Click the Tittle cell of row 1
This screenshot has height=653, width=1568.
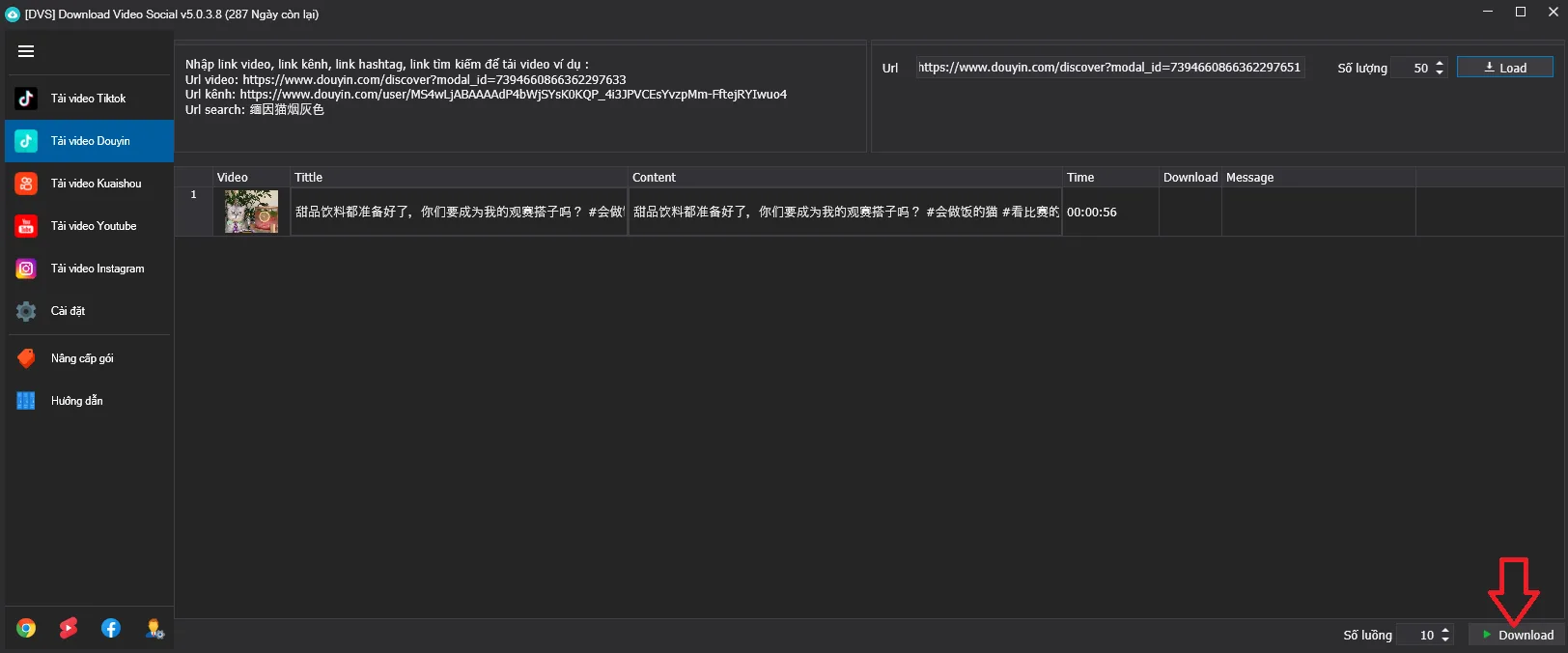point(459,212)
